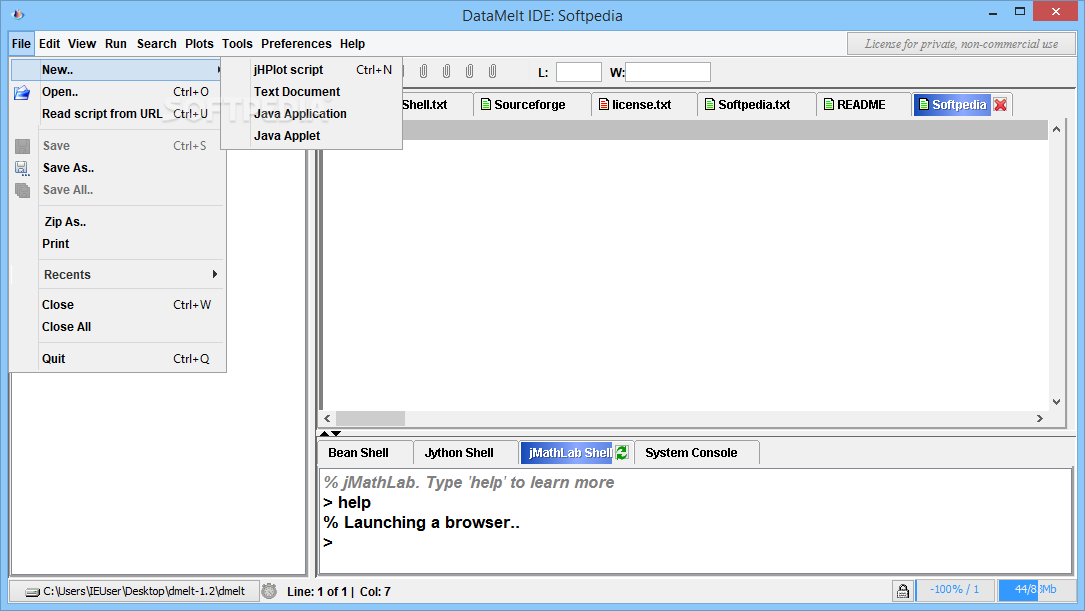Click the '% Launching a browser..' console line
This screenshot has width=1085, height=611.
point(421,522)
